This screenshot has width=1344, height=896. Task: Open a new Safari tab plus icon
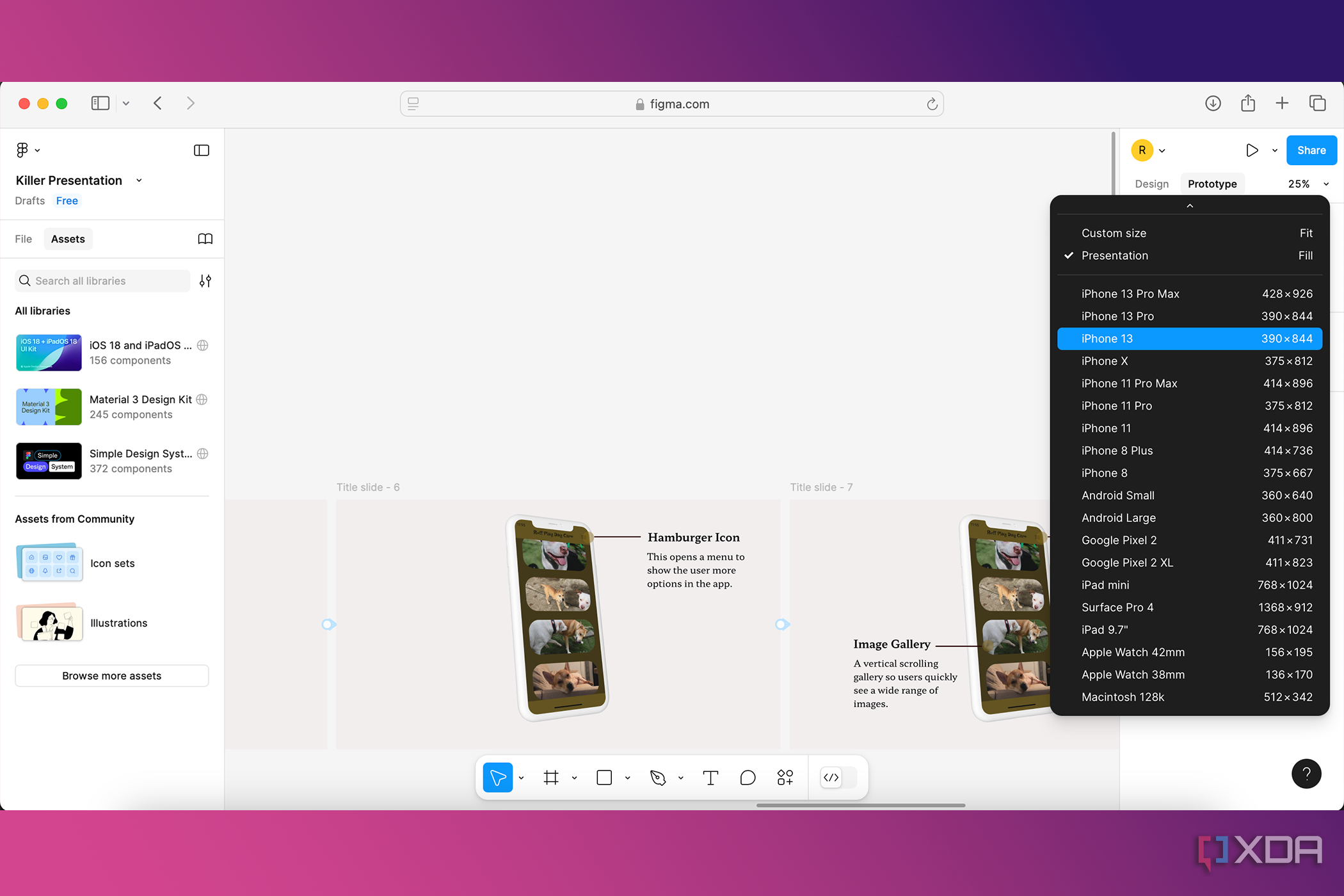[x=1282, y=103]
